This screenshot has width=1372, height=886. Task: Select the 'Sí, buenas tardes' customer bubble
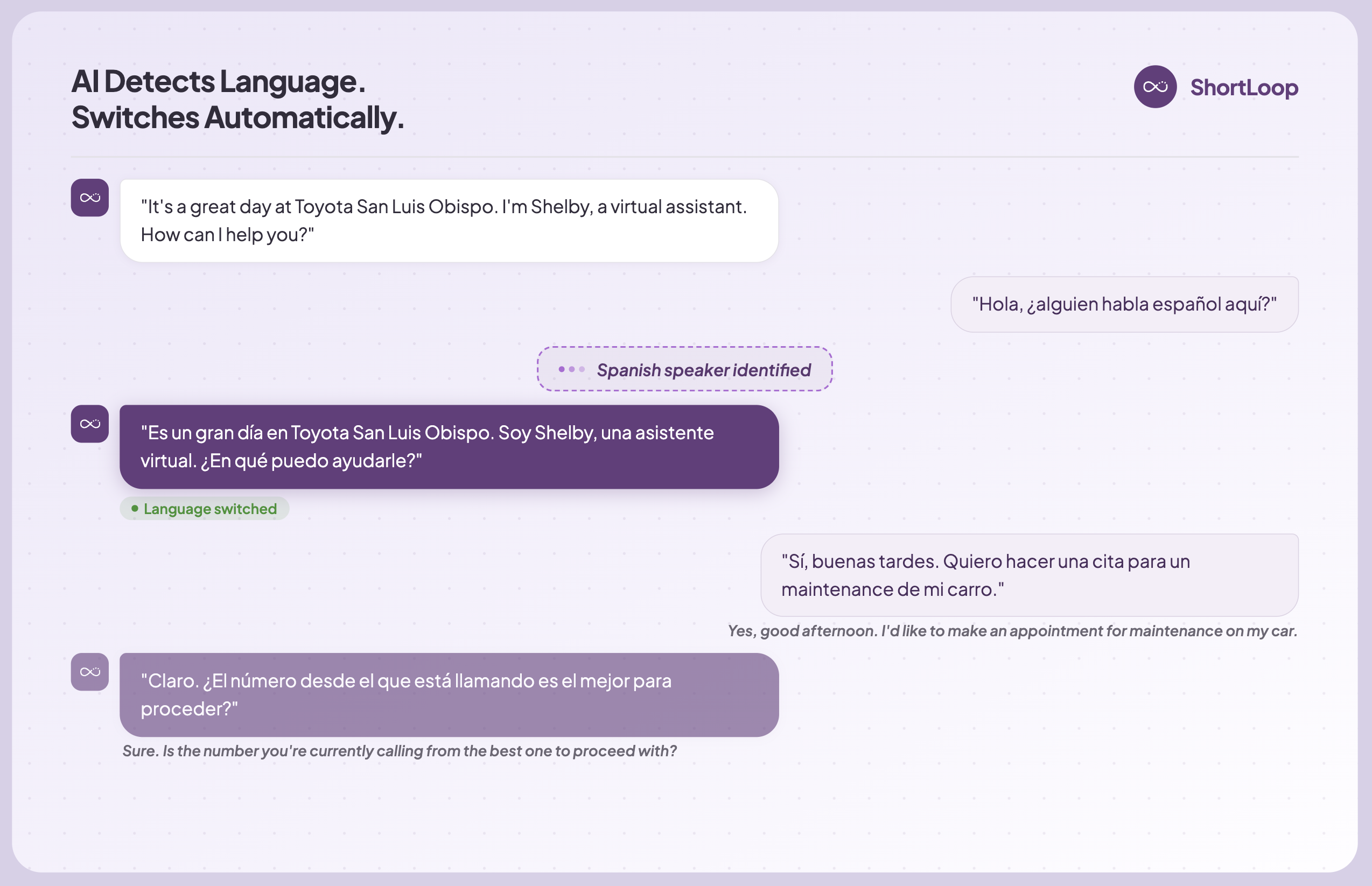(1030, 575)
